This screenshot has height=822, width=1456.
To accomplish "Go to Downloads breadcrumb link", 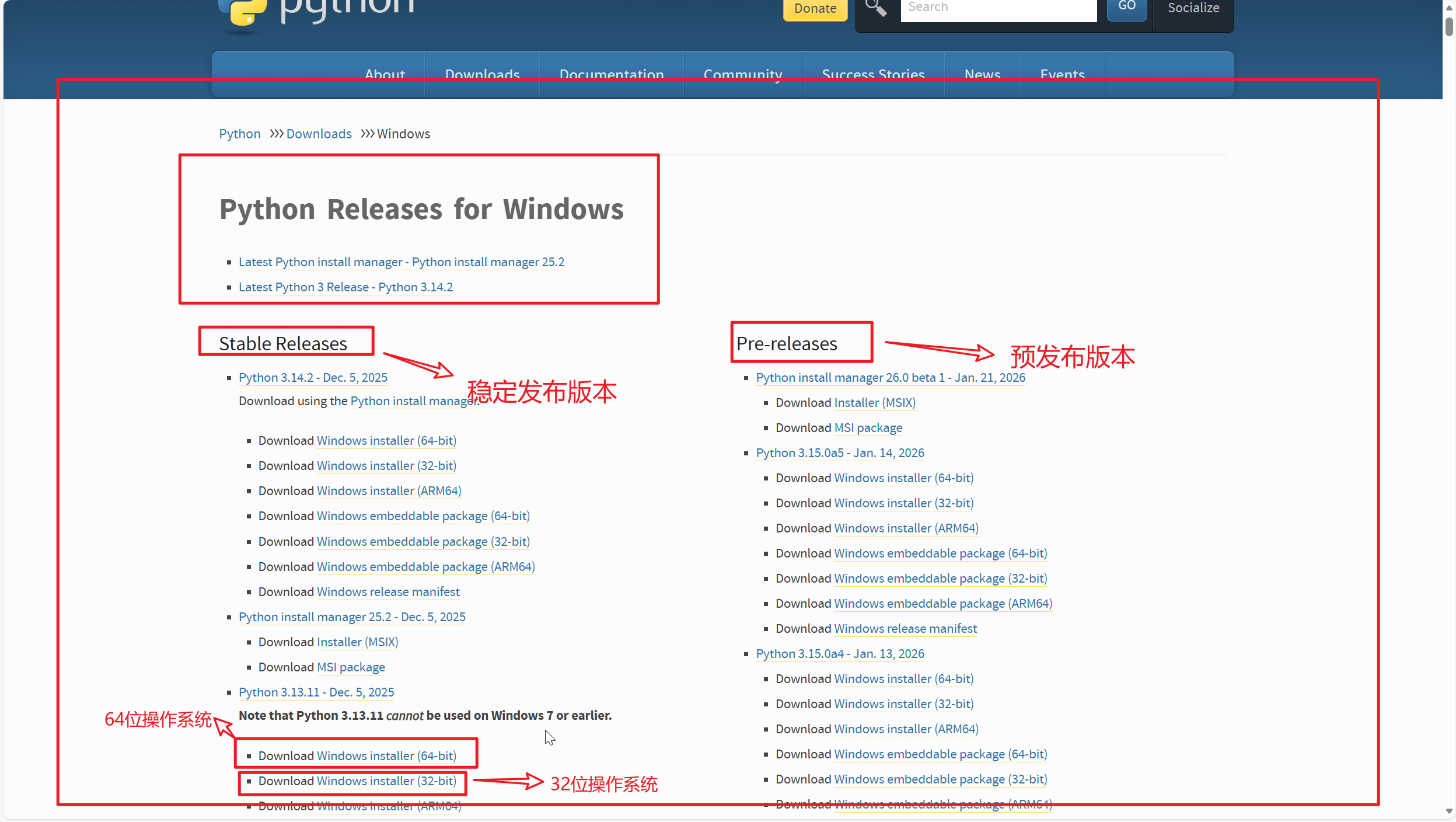I will click(x=319, y=134).
